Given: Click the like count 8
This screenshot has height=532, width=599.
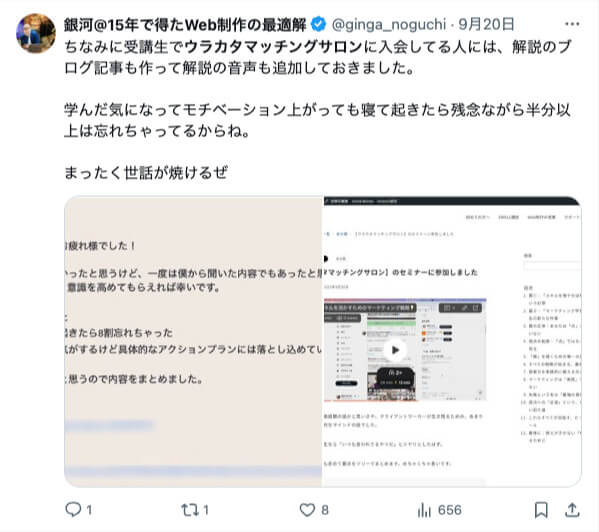Looking at the screenshot, I should point(325,510).
